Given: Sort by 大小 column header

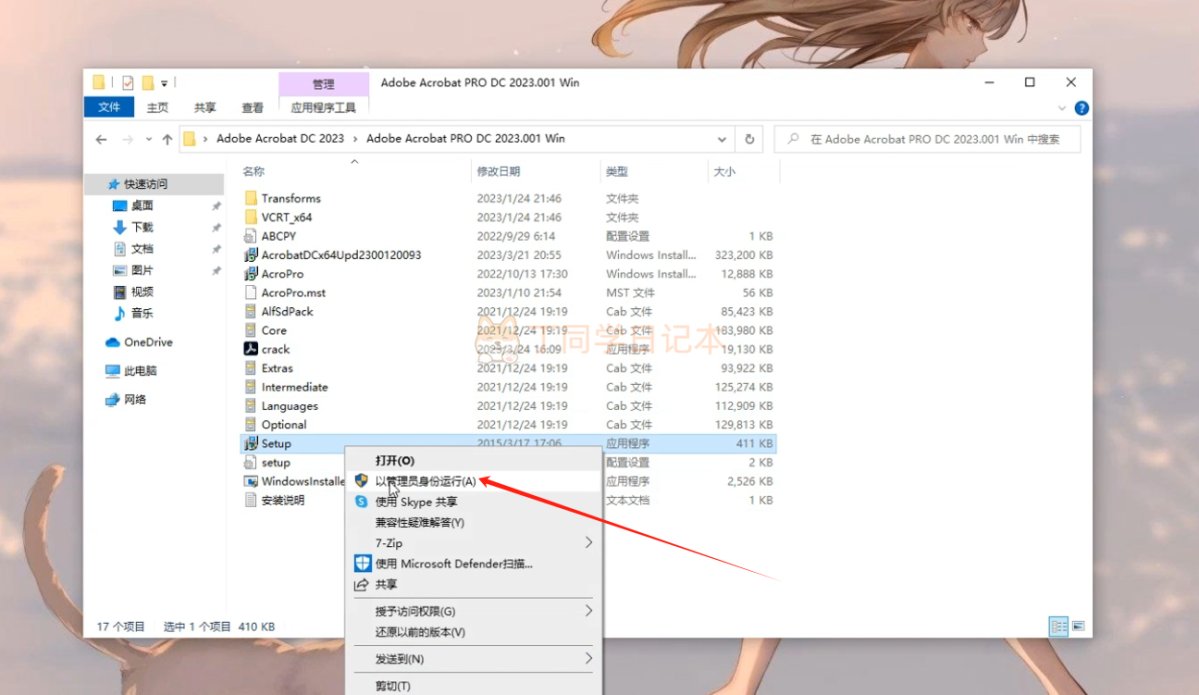Looking at the screenshot, I should [724, 171].
